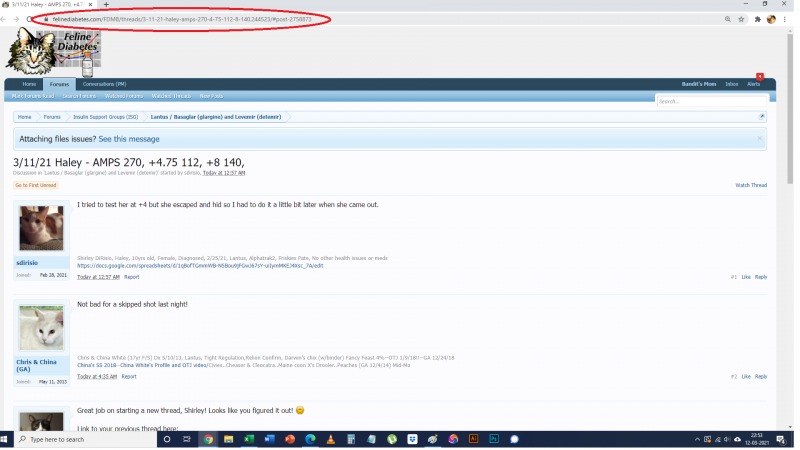
Task: Dismiss the Attaching files issues notice
Action: [759, 138]
